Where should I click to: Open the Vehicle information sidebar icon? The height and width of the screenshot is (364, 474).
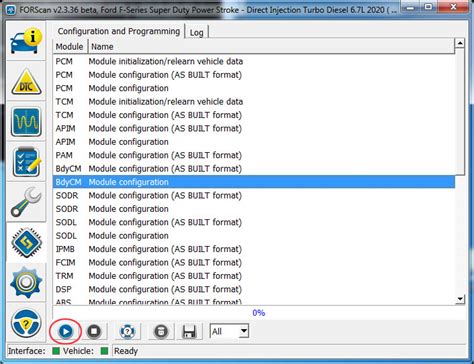[26, 41]
